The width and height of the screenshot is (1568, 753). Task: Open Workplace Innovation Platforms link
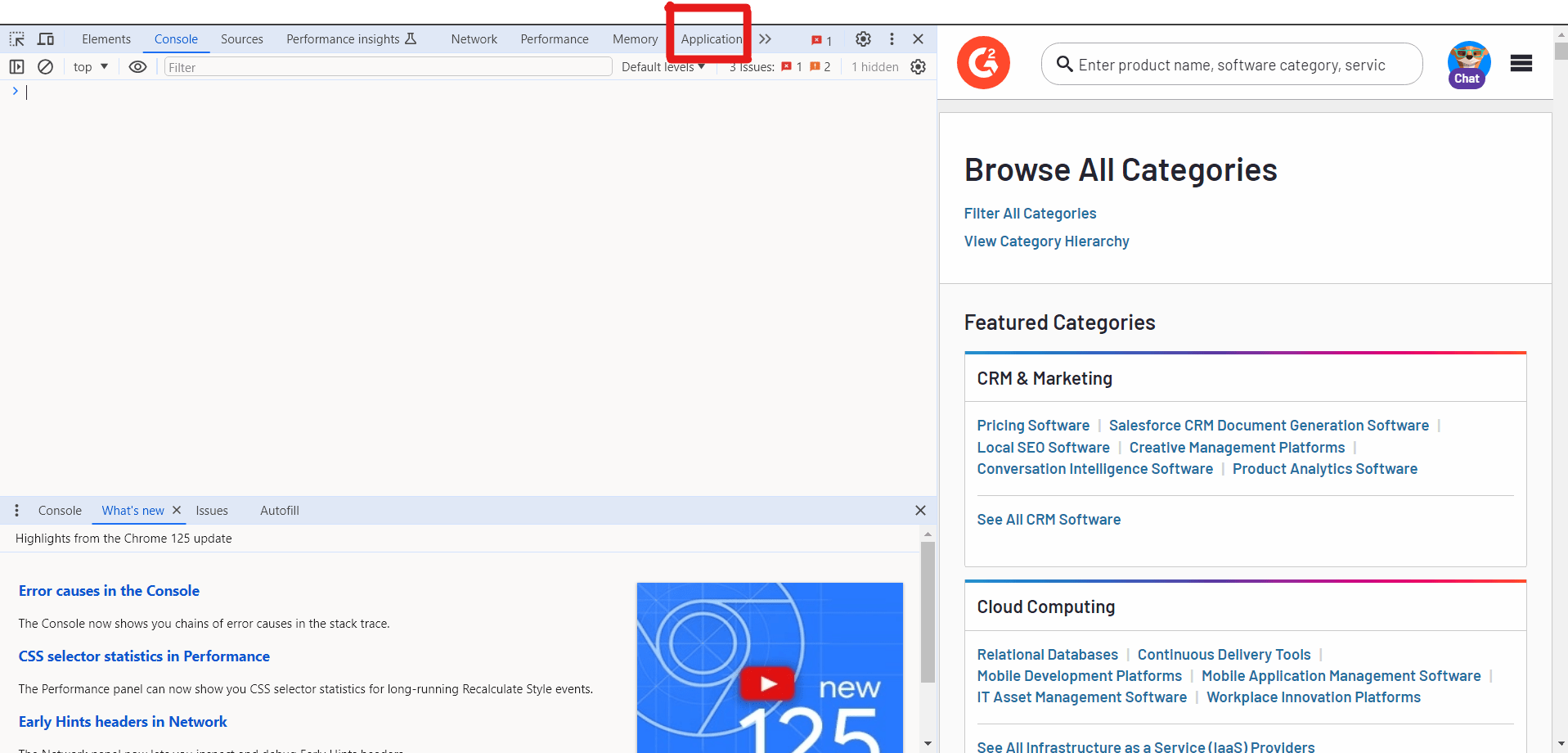1313,697
